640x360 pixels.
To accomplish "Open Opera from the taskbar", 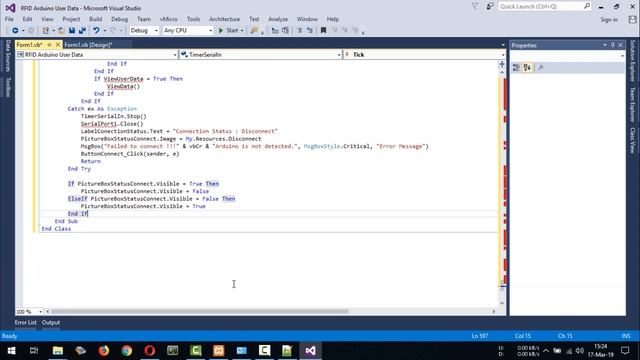I will pos(150,351).
